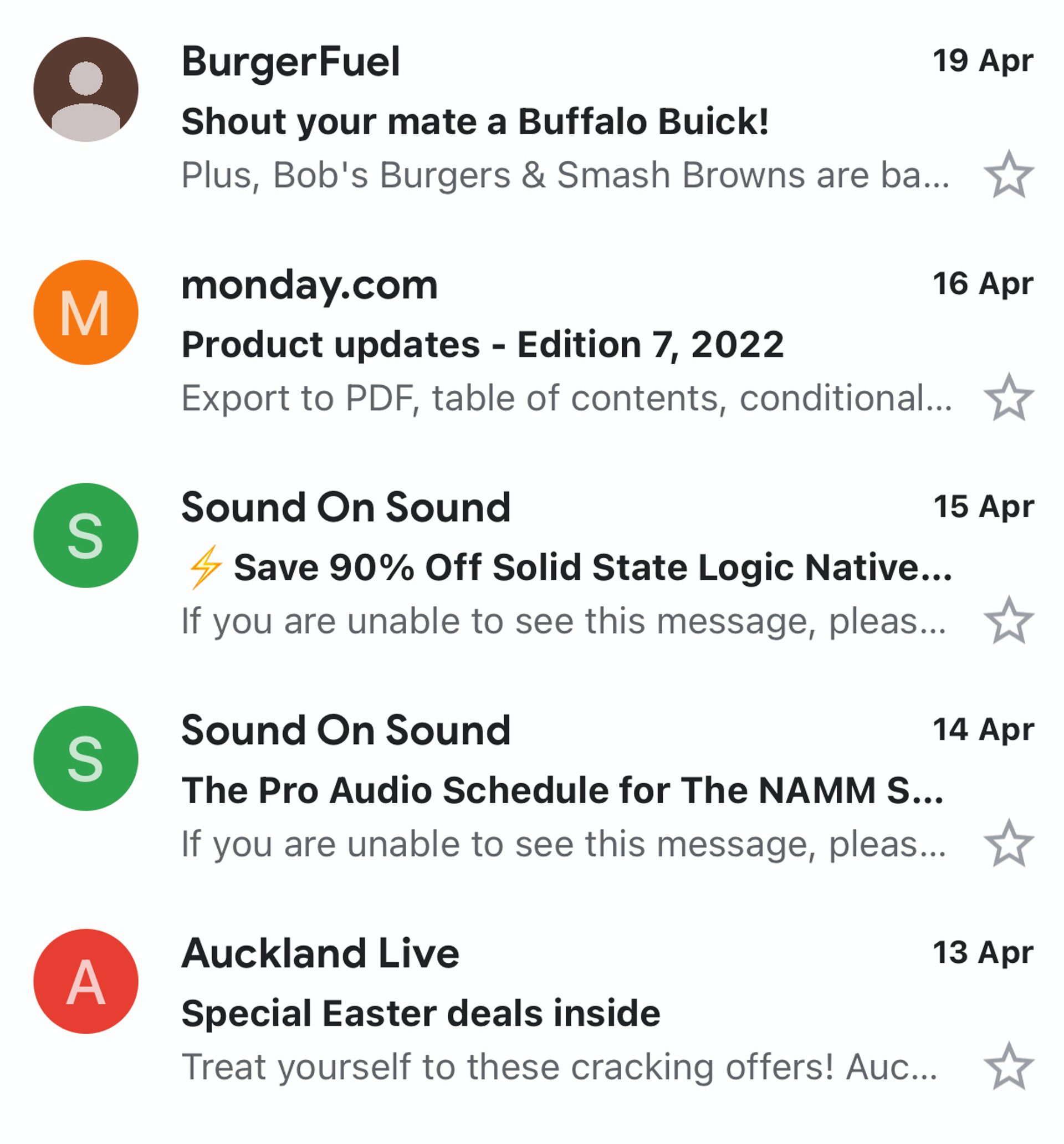Star the Save 90% Off email
The width and height of the screenshot is (1064, 1144).
tap(1008, 620)
